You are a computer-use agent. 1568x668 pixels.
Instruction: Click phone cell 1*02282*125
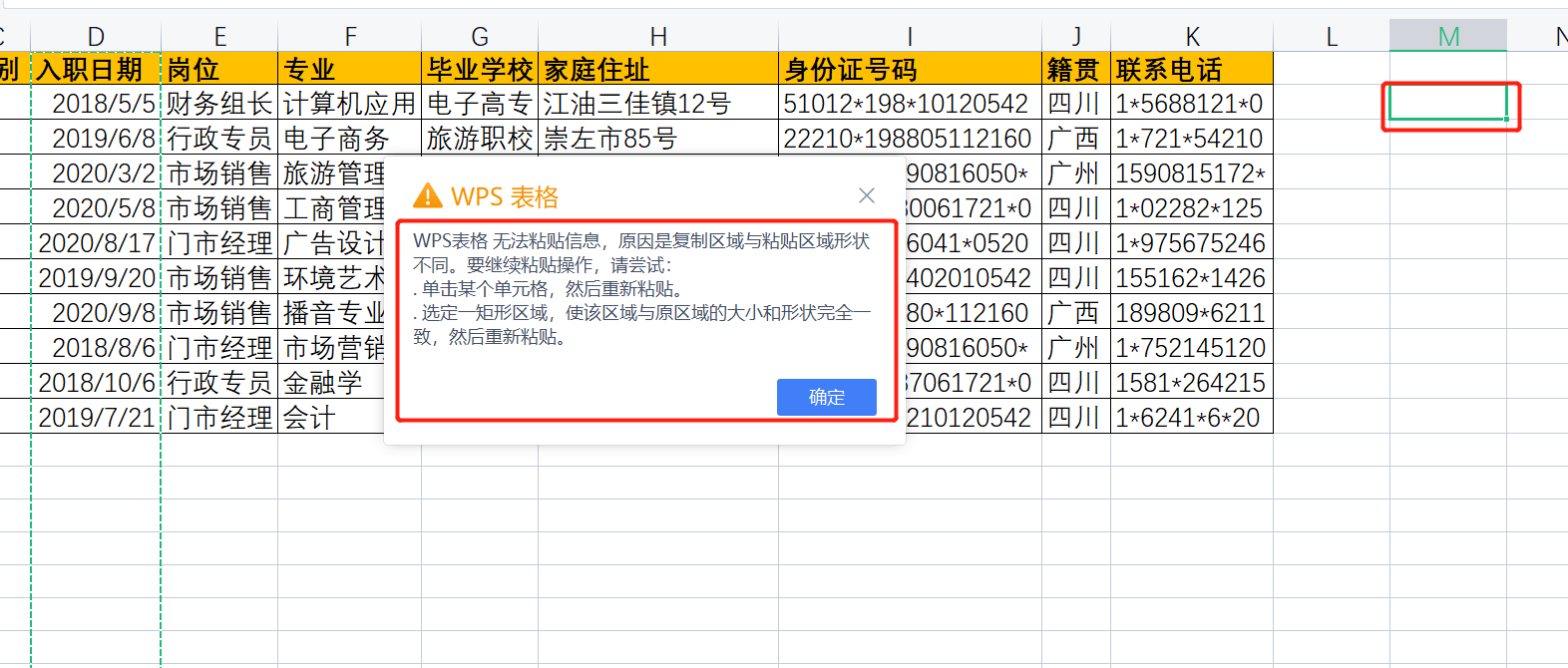click(1192, 207)
